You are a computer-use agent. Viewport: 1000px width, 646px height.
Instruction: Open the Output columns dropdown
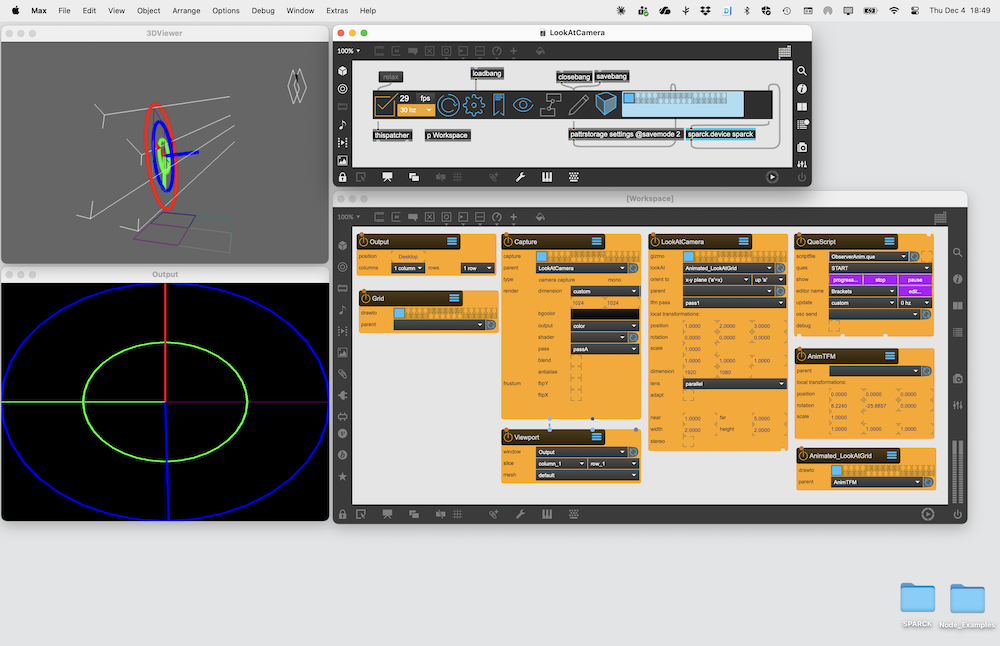coord(408,268)
